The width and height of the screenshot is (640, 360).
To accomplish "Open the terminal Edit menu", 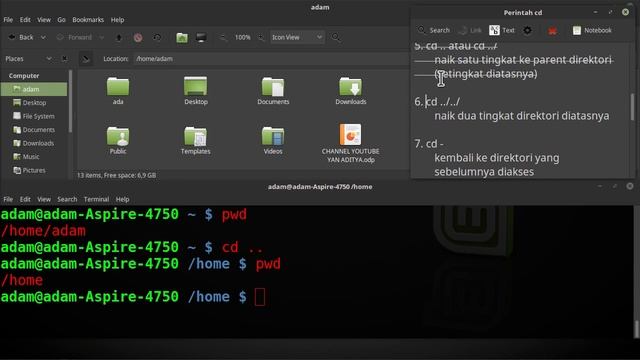I will (25, 199).
